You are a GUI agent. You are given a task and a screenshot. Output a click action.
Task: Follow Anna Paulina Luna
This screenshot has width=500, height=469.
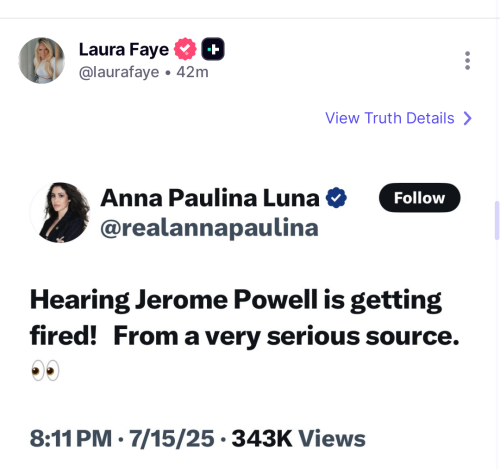420,198
